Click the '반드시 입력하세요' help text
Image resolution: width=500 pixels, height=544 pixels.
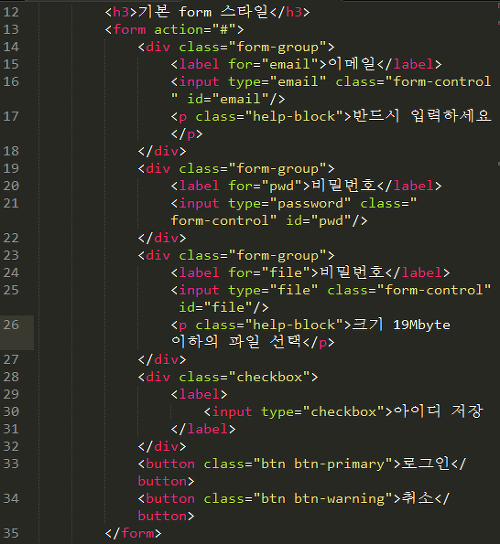[422, 116]
